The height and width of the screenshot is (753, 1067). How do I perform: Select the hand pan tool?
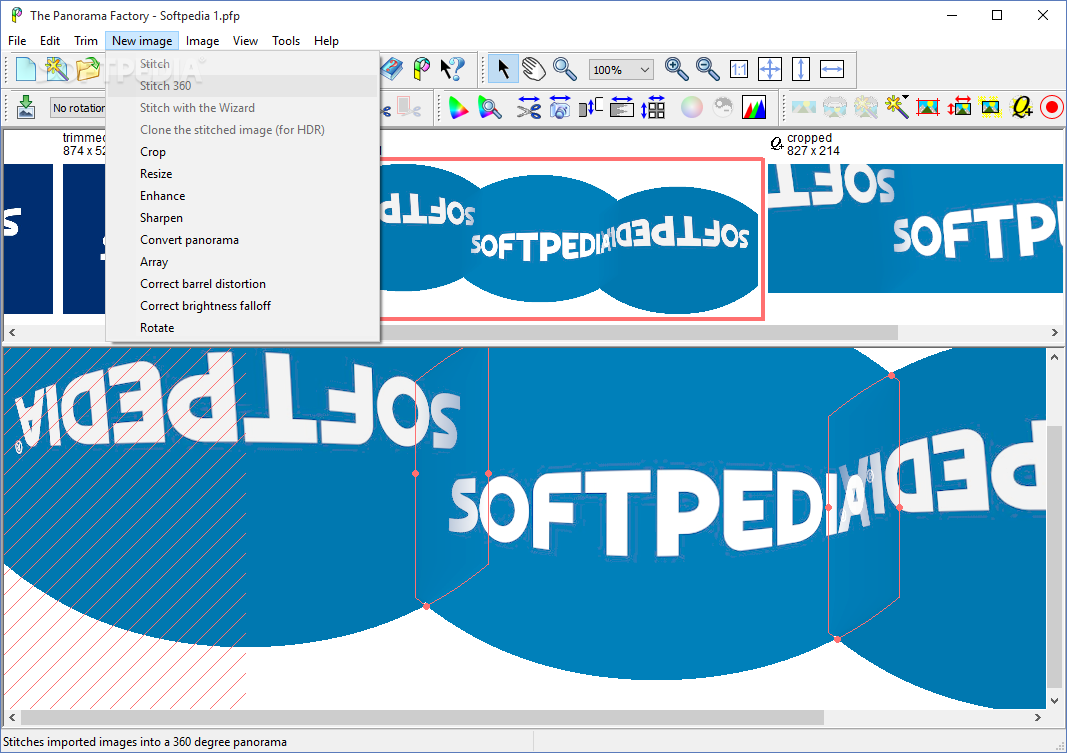[x=534, y=69]
